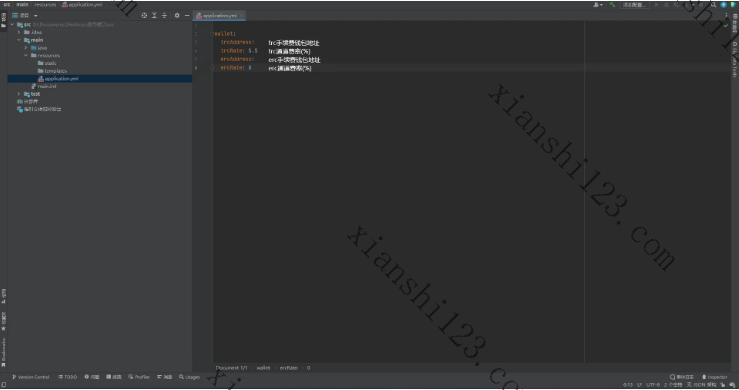Image resolution: width=739 pixels, height=390 pixels.
Task: Click 'wallet' in editor breadcrumb bar
Action: coord(263,368)
